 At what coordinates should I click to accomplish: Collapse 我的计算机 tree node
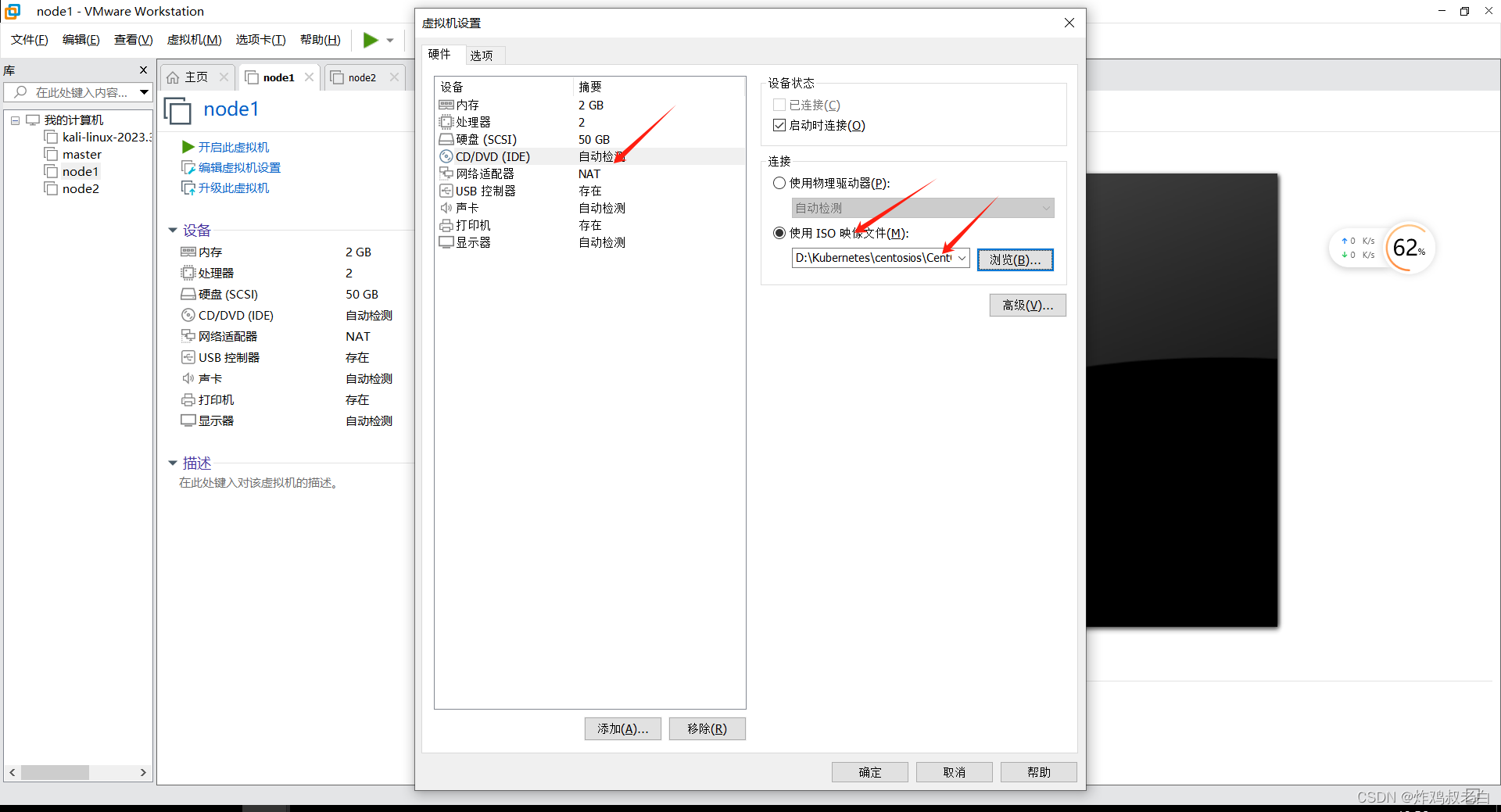[15, 120]
